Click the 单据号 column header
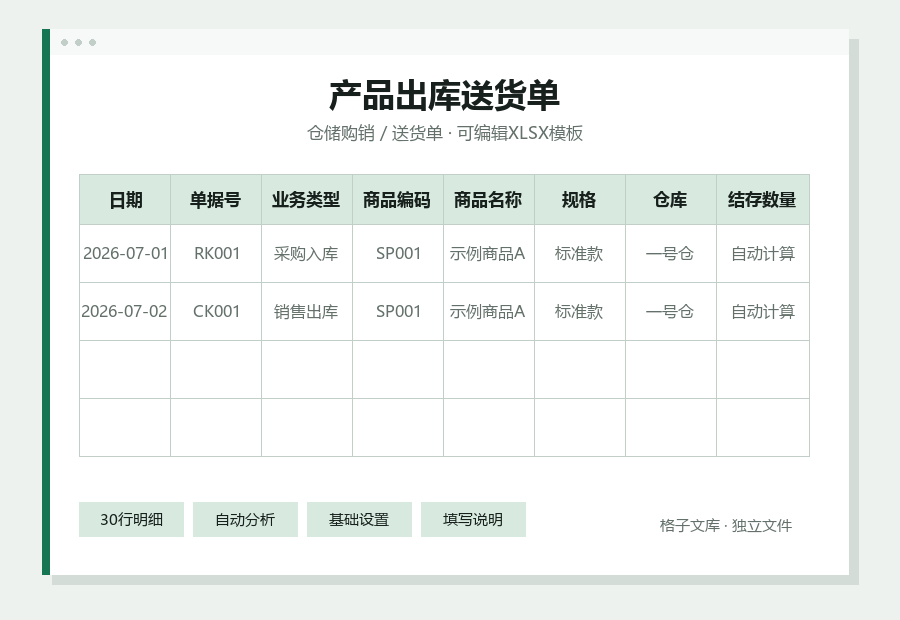Viewport: 900px width, 620px height. click(216, 200)
